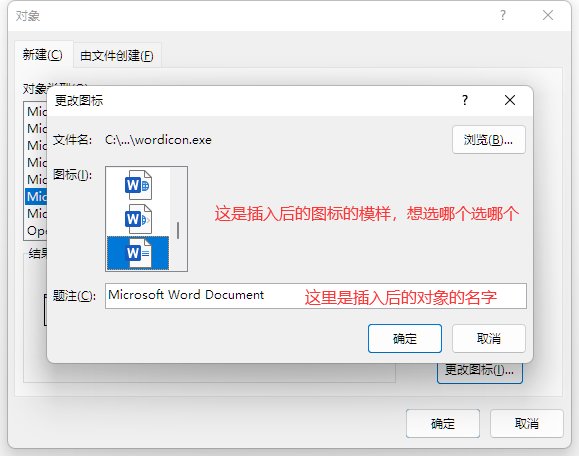Click the icon list scrollbar thumb
Screen dimensions: 579x456
[178, 230]
